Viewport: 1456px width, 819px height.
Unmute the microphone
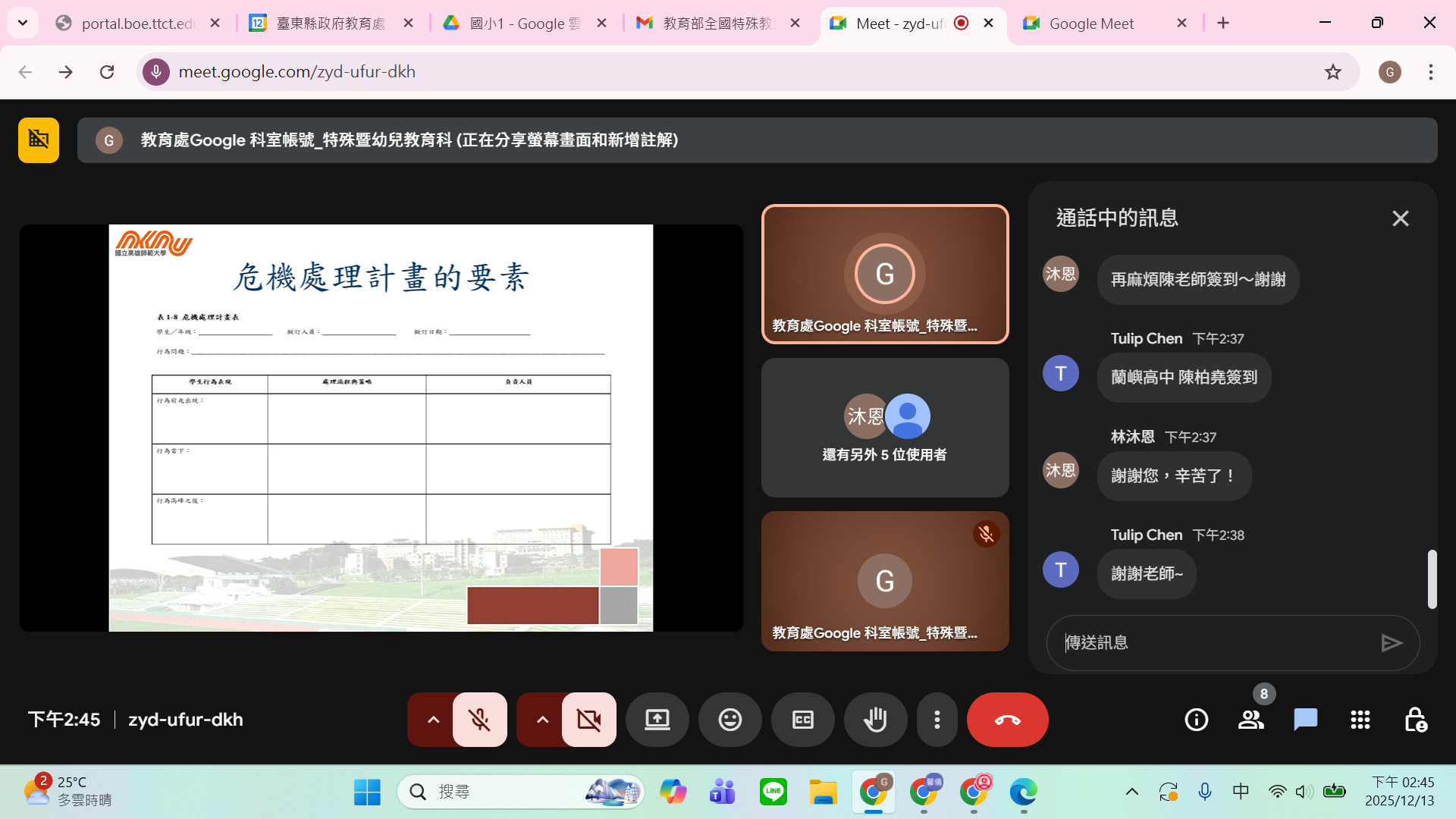(479, 720)
